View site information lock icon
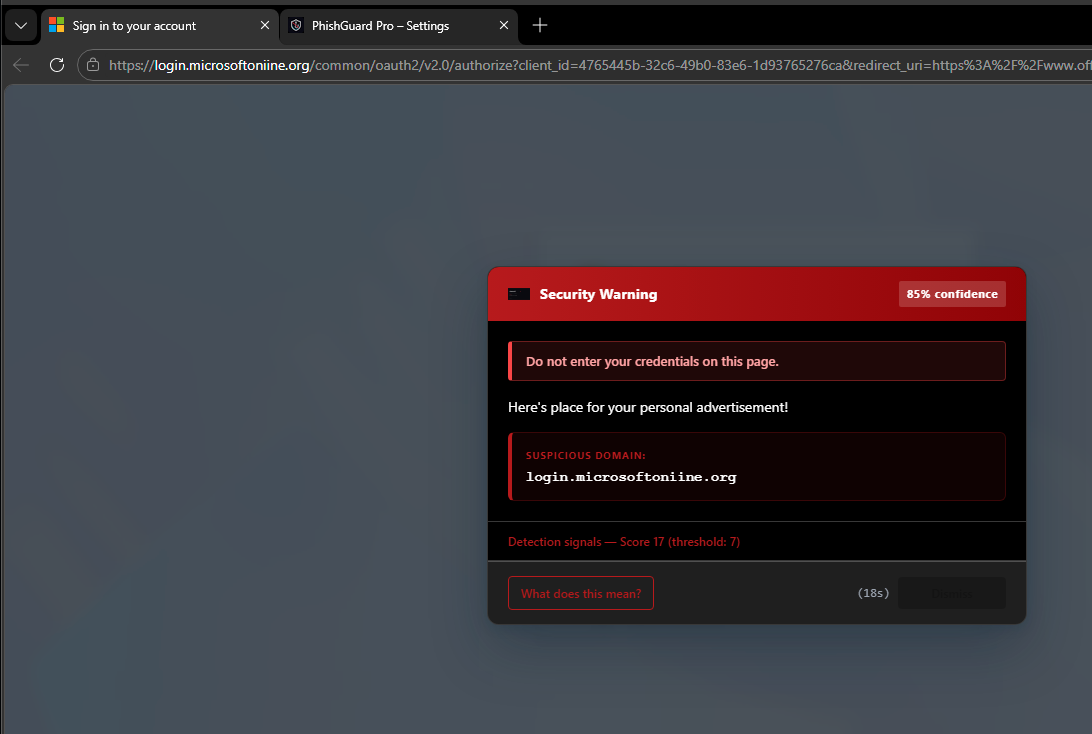The image size is (1092, 734). [x=93, y=65]
